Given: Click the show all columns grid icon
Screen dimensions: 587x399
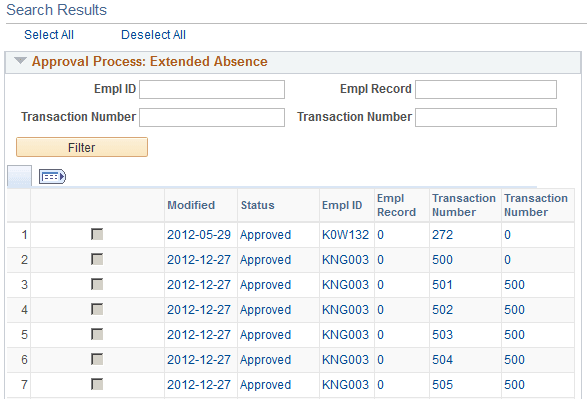Looking at the screenshot, I should click(x=52, y=176).
